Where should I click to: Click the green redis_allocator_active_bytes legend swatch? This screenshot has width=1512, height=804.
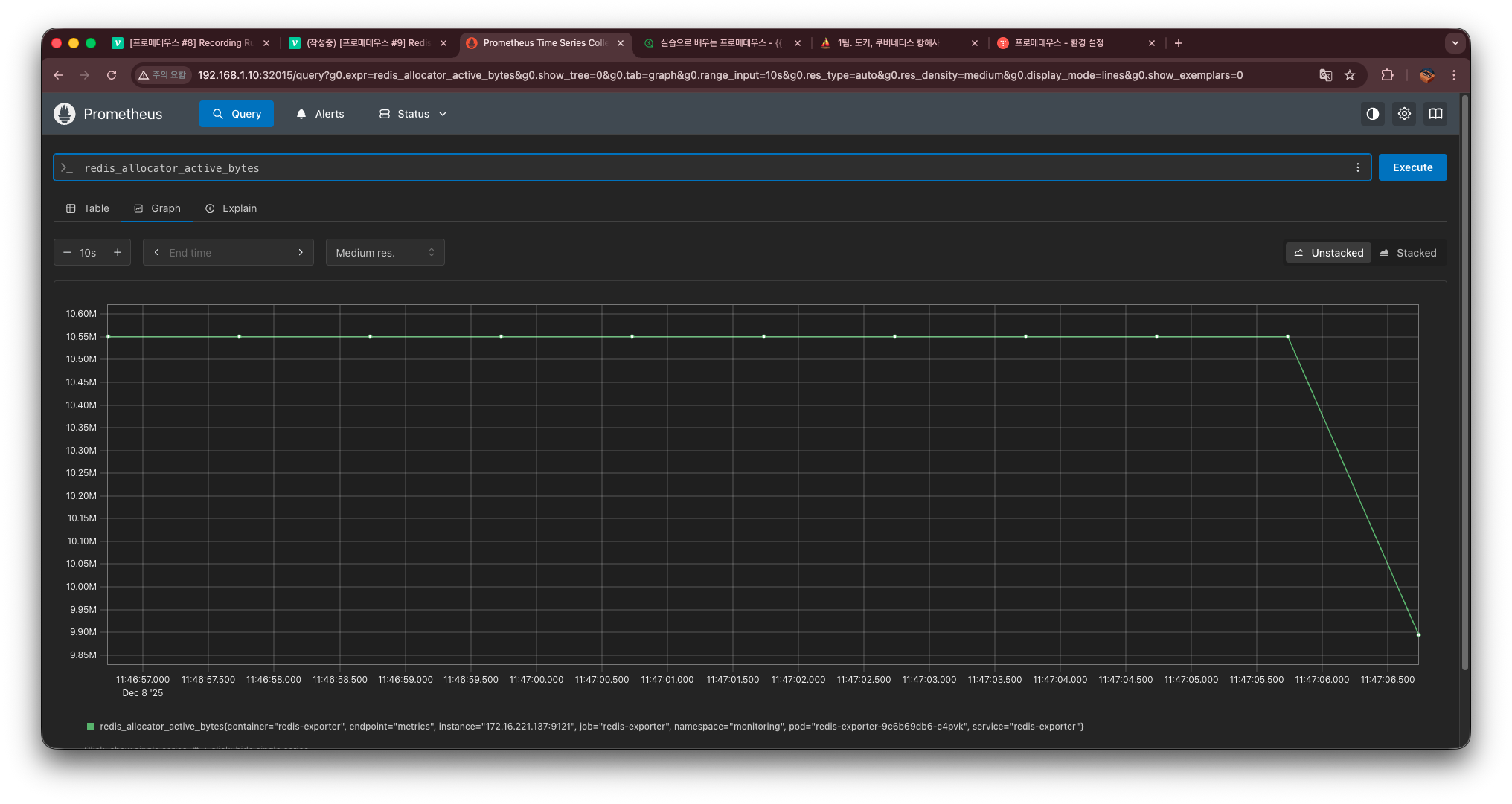(91, 727)
